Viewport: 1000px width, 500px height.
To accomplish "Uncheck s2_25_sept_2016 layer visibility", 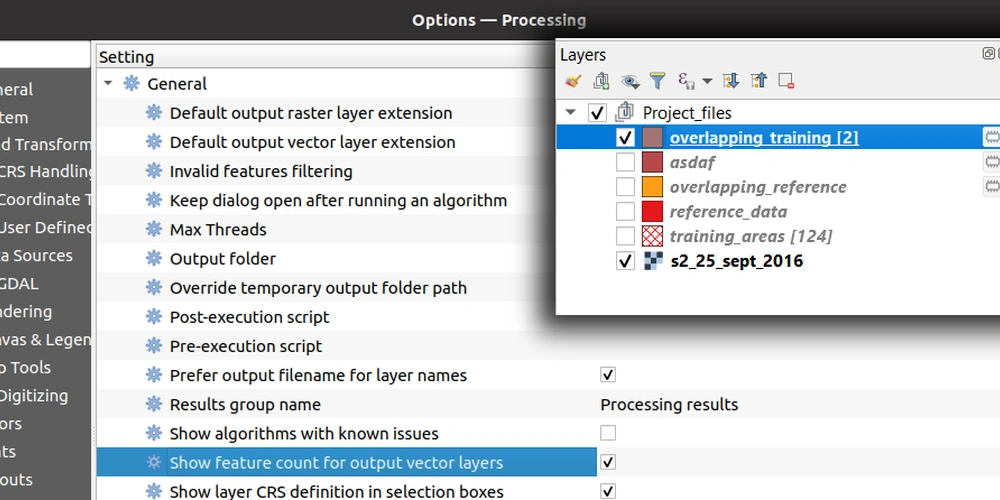I will pos(625,261).
